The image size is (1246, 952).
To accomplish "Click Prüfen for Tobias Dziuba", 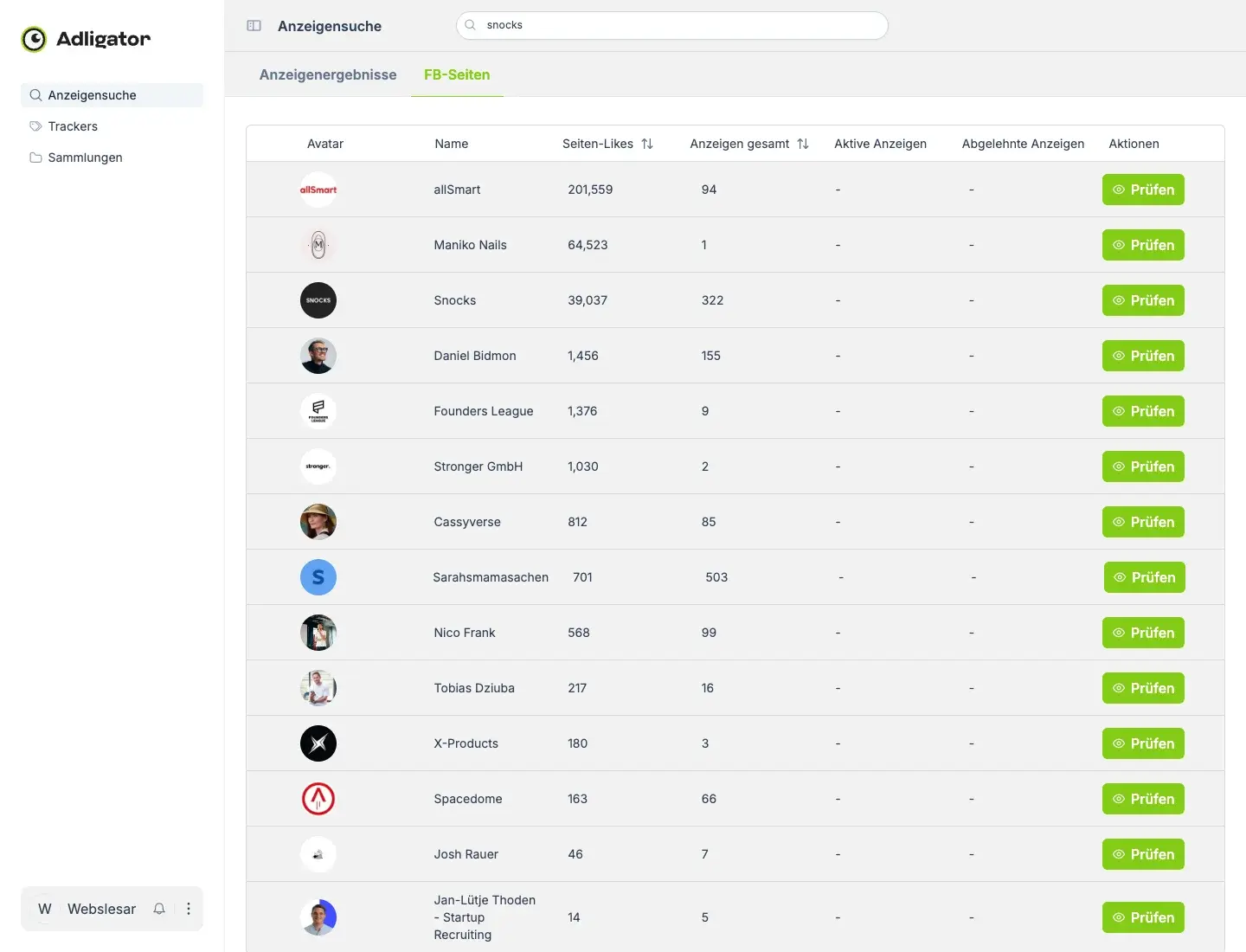I will (1143, 688).
